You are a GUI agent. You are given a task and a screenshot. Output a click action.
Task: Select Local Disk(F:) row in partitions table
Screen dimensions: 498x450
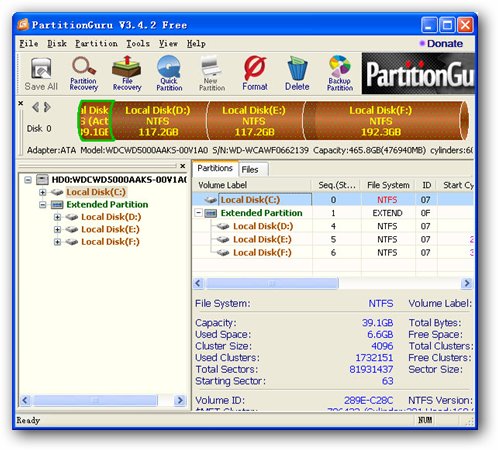332,253
